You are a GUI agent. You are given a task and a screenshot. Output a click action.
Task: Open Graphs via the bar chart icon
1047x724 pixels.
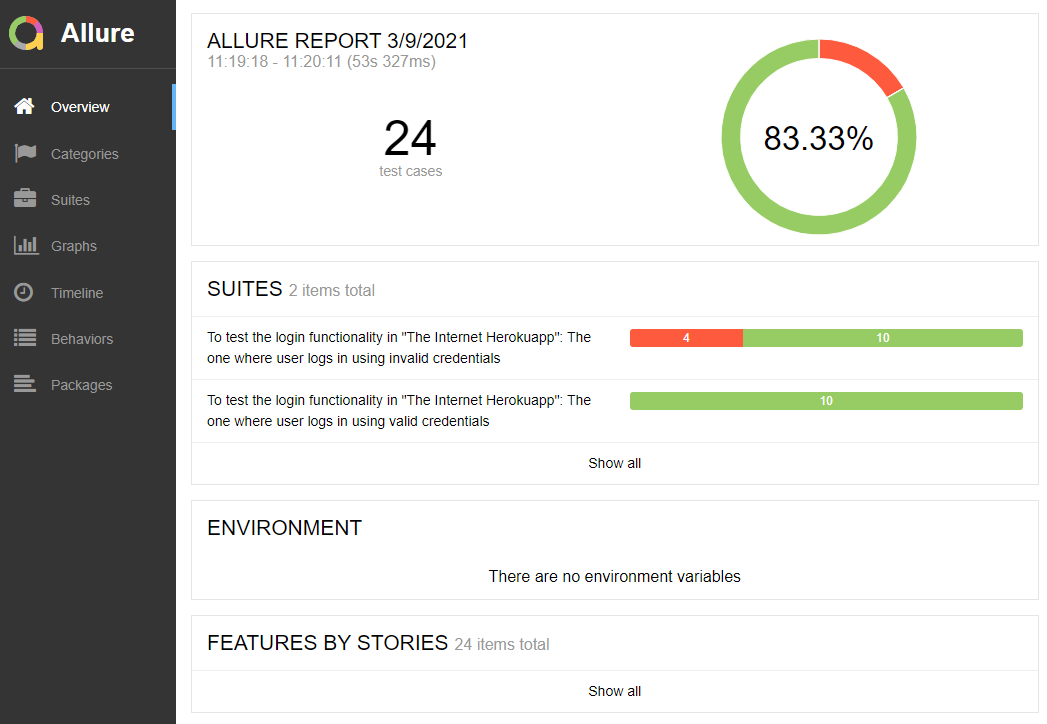click(25, 246)
